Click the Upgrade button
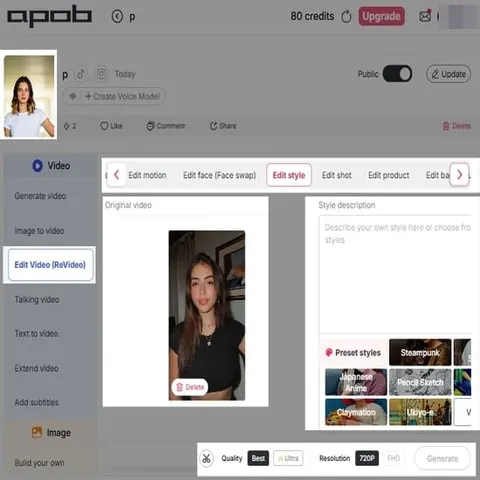Image resolution: width=480 pixels, height=480 pixels. (382, 16)
